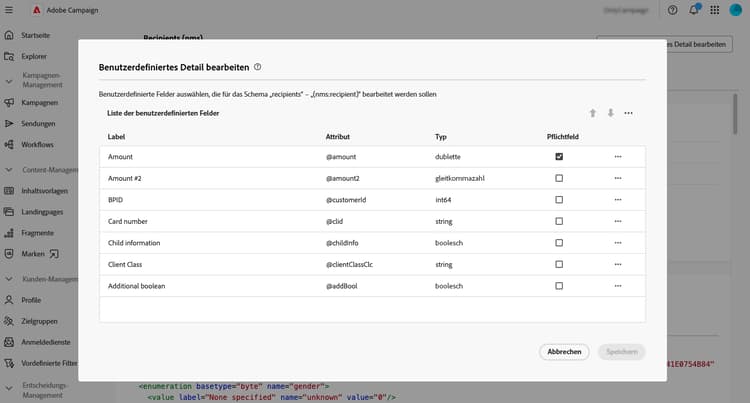Click the Speichern button
Viewport: 750px width, 403px height.
621,352
